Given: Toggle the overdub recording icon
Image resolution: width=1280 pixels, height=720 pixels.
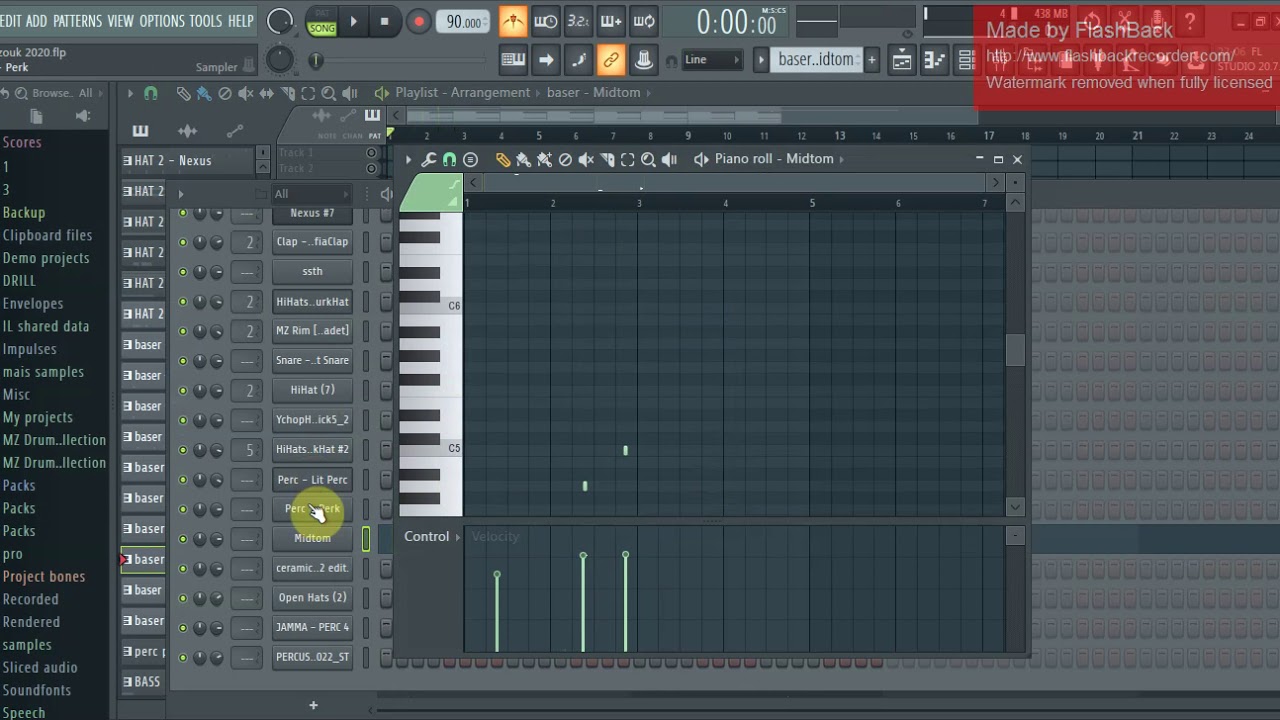Looking at the screenshot, I should click(611, 20).
